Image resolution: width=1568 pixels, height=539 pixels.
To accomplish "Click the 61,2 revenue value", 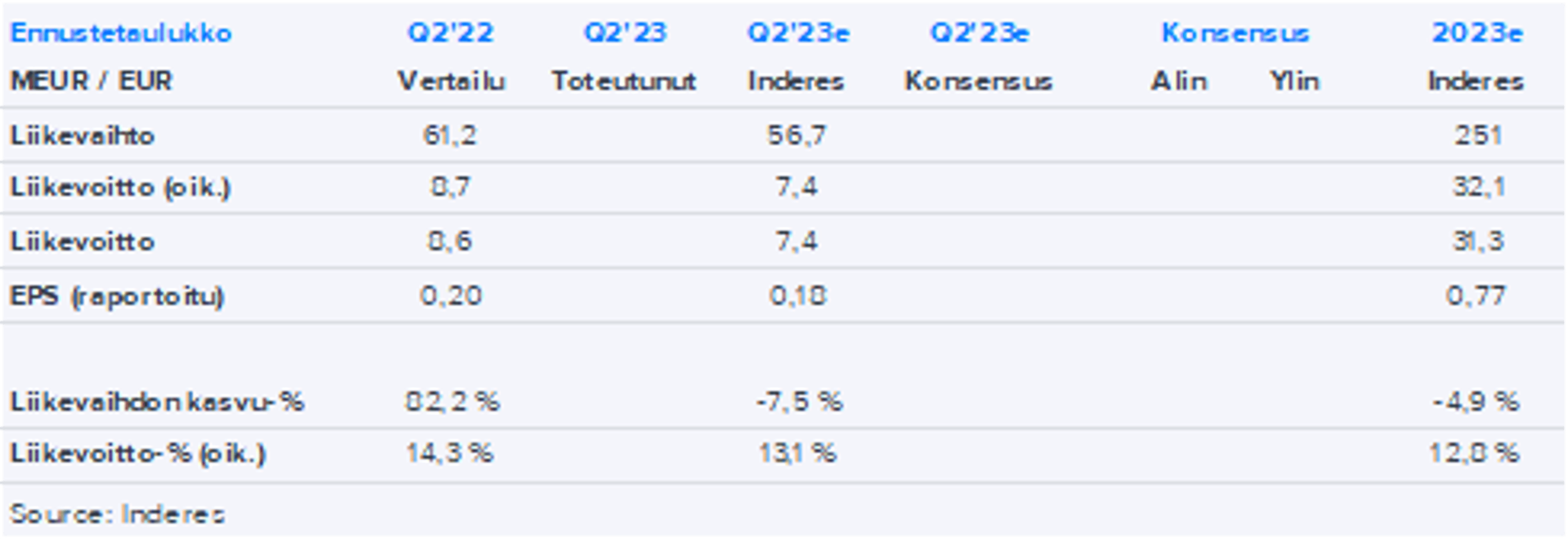I will click(450, 135).
